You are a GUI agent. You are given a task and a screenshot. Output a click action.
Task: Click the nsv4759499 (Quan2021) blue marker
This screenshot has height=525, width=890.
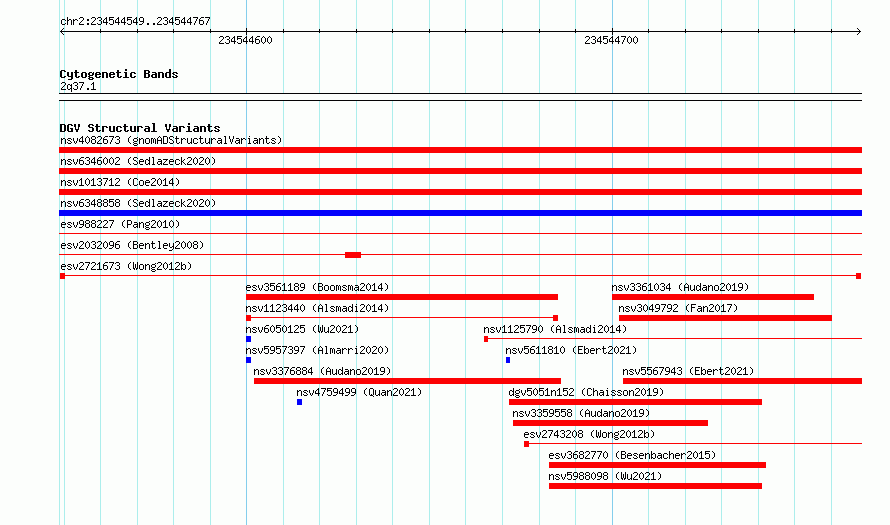tap(299, 402)
